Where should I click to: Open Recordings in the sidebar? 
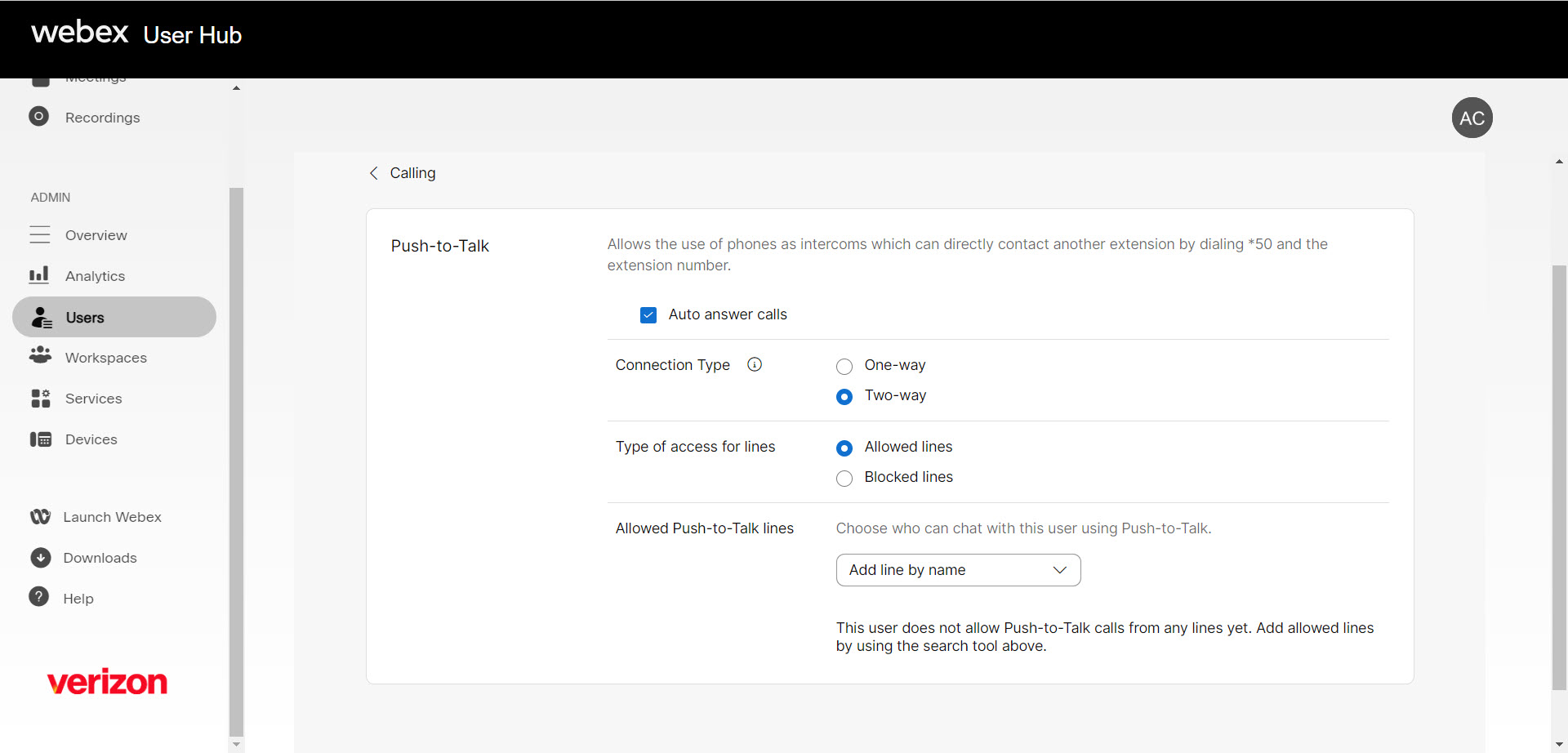click(x=103, y=118)
